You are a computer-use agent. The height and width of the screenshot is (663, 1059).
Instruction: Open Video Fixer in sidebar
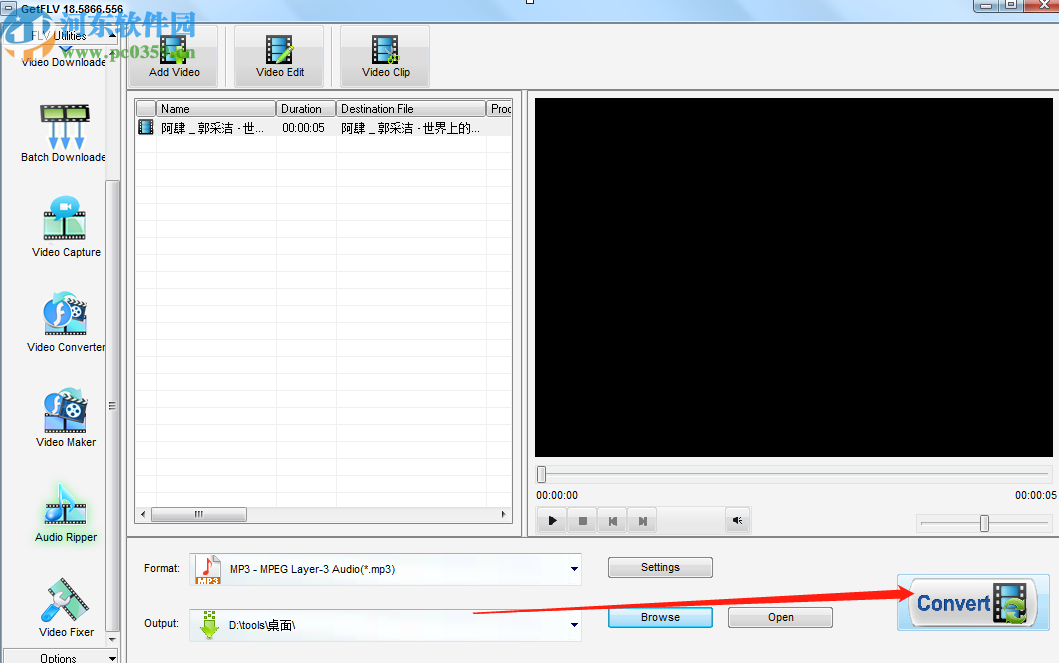pyautogui.click(x=66, y=608)
